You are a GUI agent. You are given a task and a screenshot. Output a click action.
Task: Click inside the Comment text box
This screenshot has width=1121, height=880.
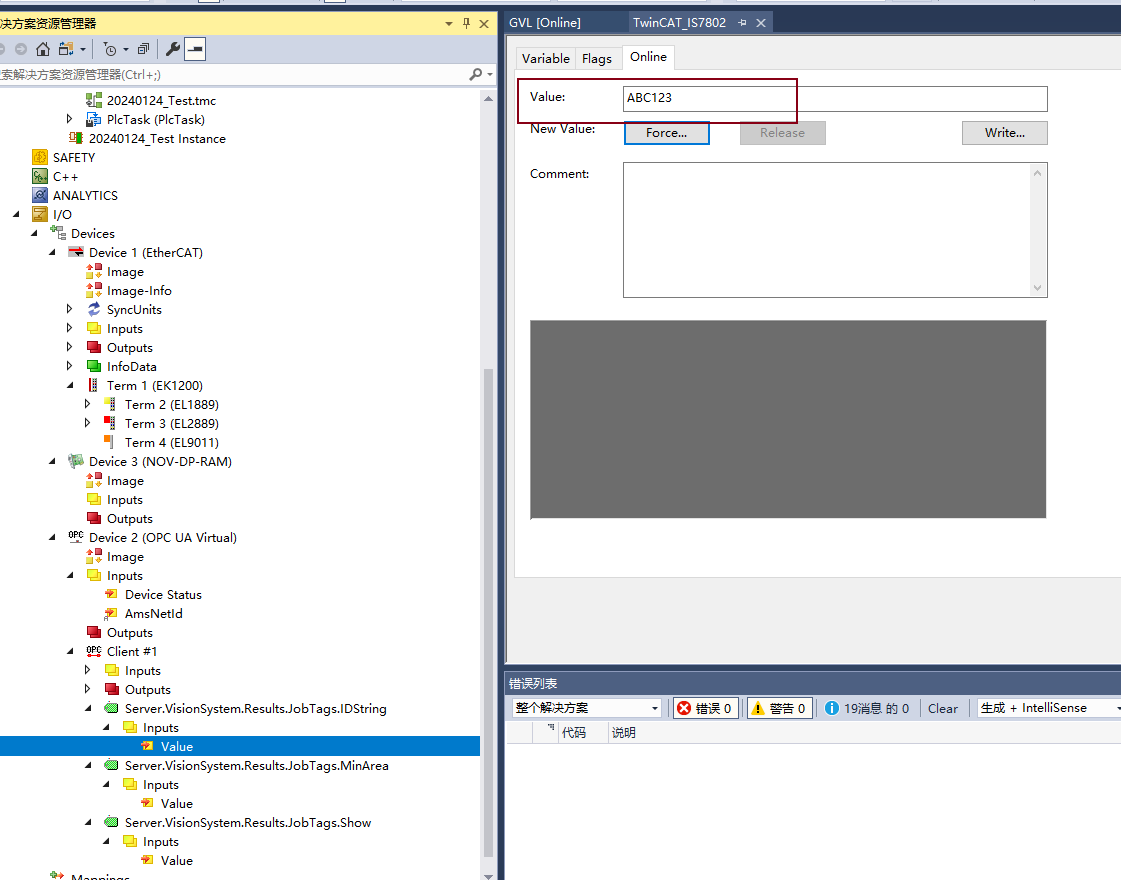click(x=826, y=230)
